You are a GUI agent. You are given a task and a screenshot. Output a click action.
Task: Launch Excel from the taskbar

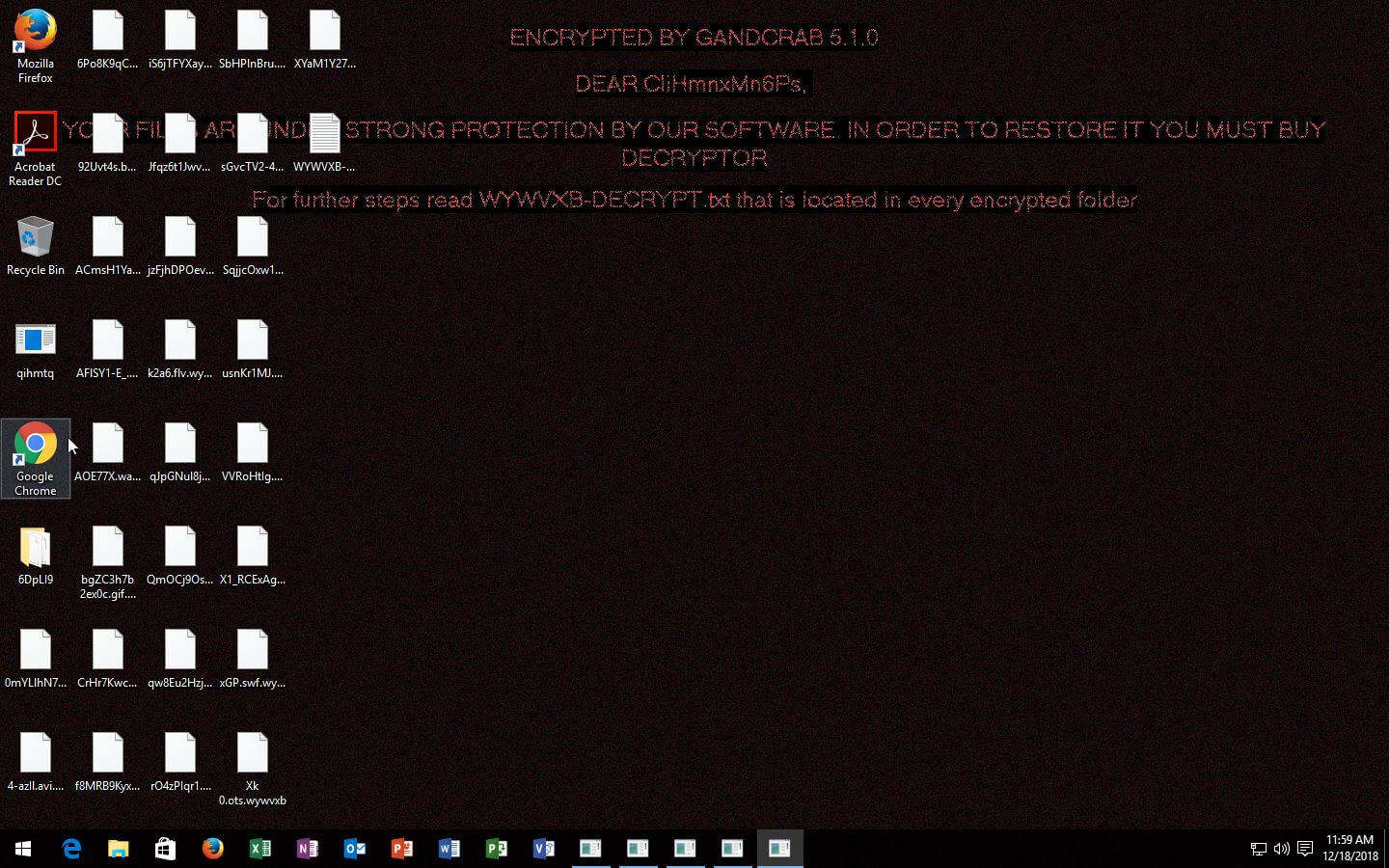[x=260, y=849]
